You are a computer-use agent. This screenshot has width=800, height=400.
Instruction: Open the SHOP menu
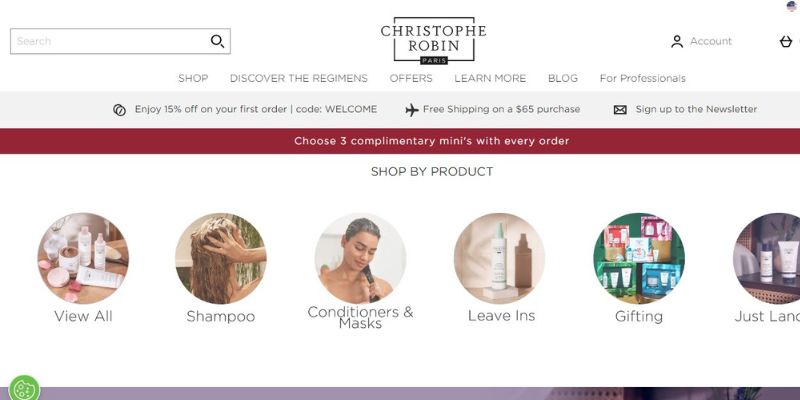pyautogui.click(x=193, y=79)
